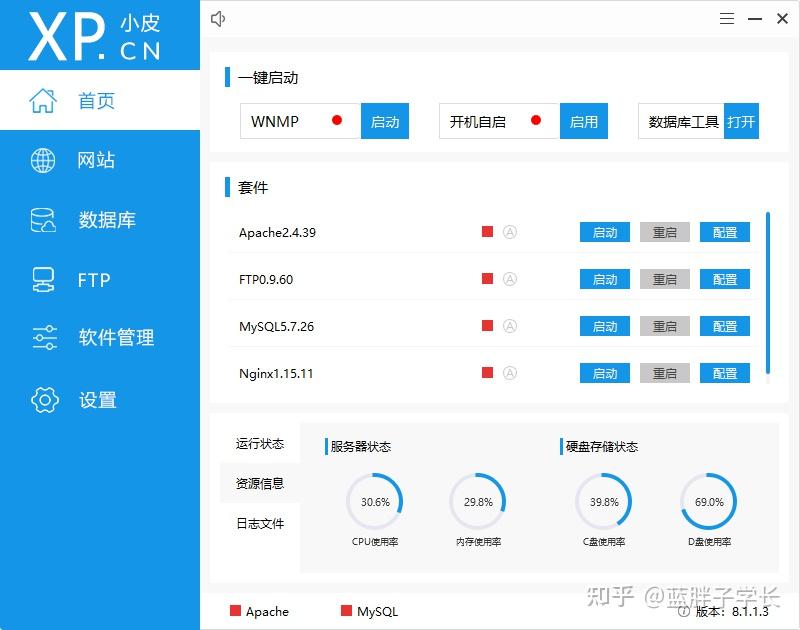
Task: Click the FTP server icon in the sidebar
Action: pos(43,280)
